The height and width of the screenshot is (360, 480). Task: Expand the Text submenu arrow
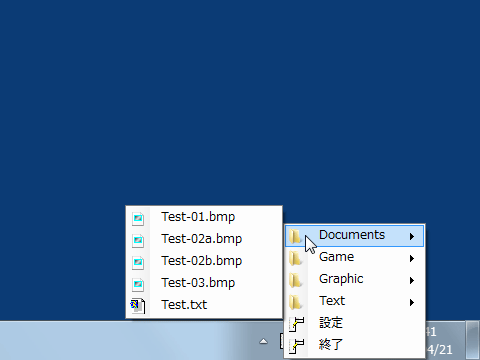[412, 302]
